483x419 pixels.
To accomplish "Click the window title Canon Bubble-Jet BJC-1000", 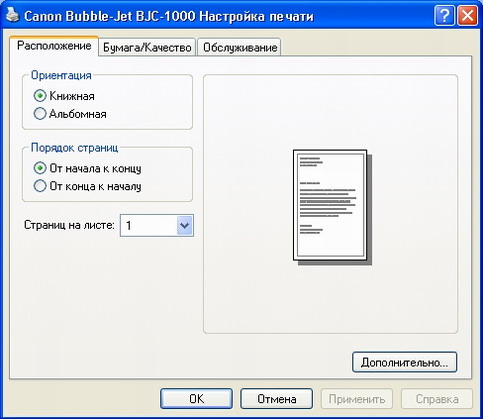I will [109, 16].
